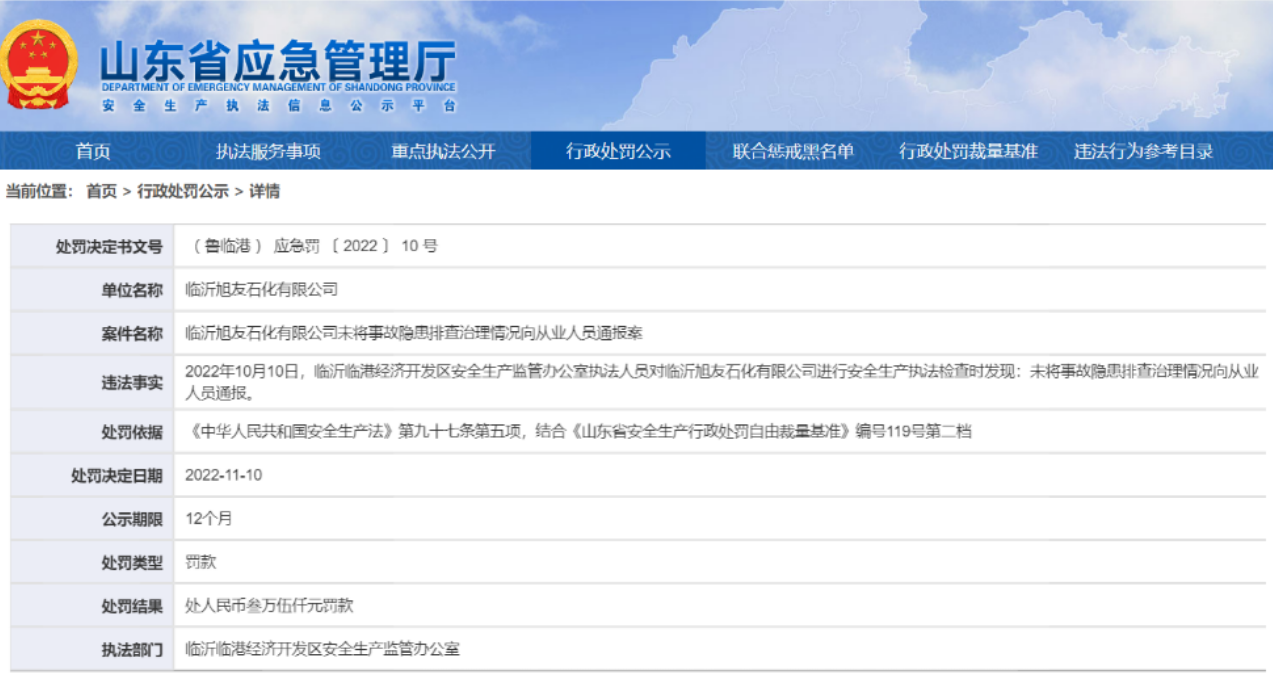Click the 违法事实 row label
The width and height of the screenshot is (1273, 675).
click(x=132, y=383)
